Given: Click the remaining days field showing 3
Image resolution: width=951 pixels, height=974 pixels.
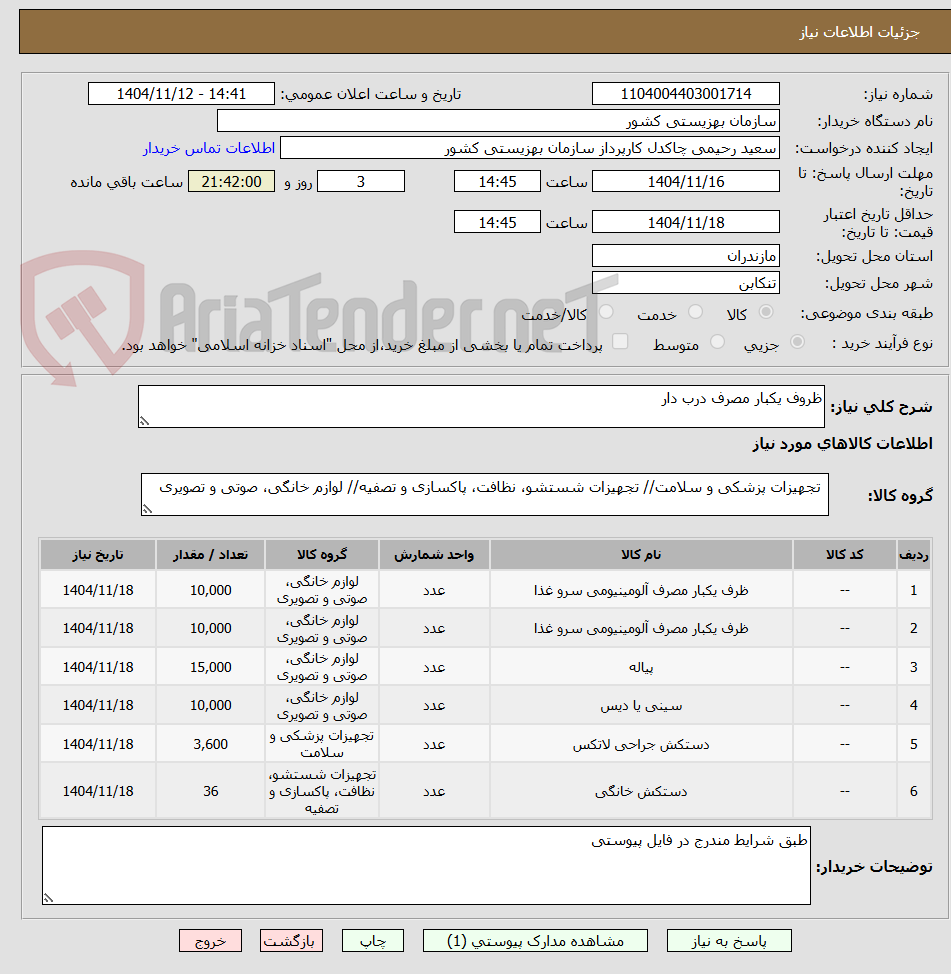Looking at the screenshot, I should (x=361, y=181).
